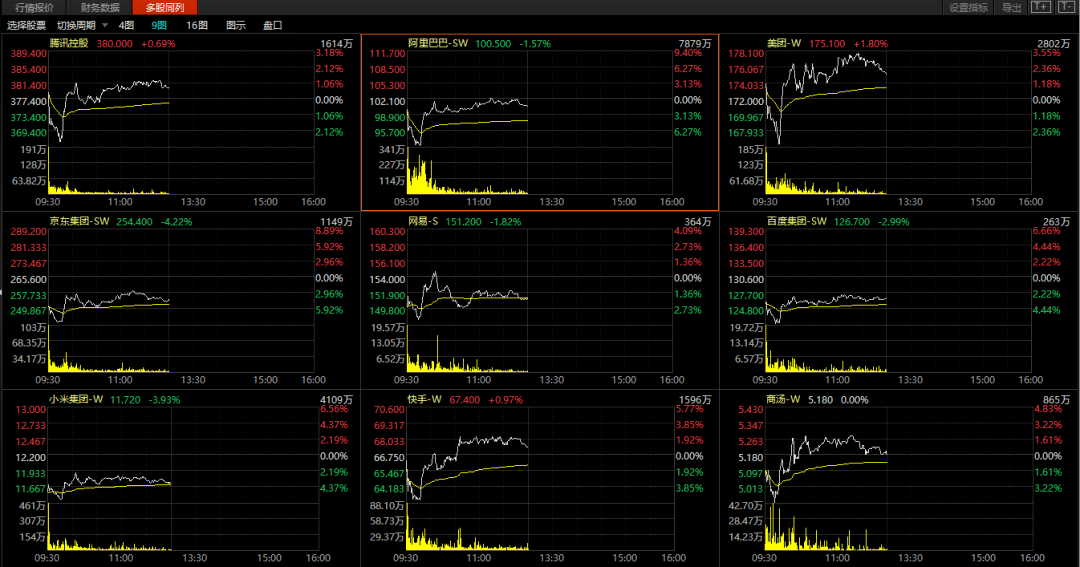Select the 阿里巴巴-SW stock title
The height and width of the screenshot is (567, 1080).
click(x=437, y=43)
